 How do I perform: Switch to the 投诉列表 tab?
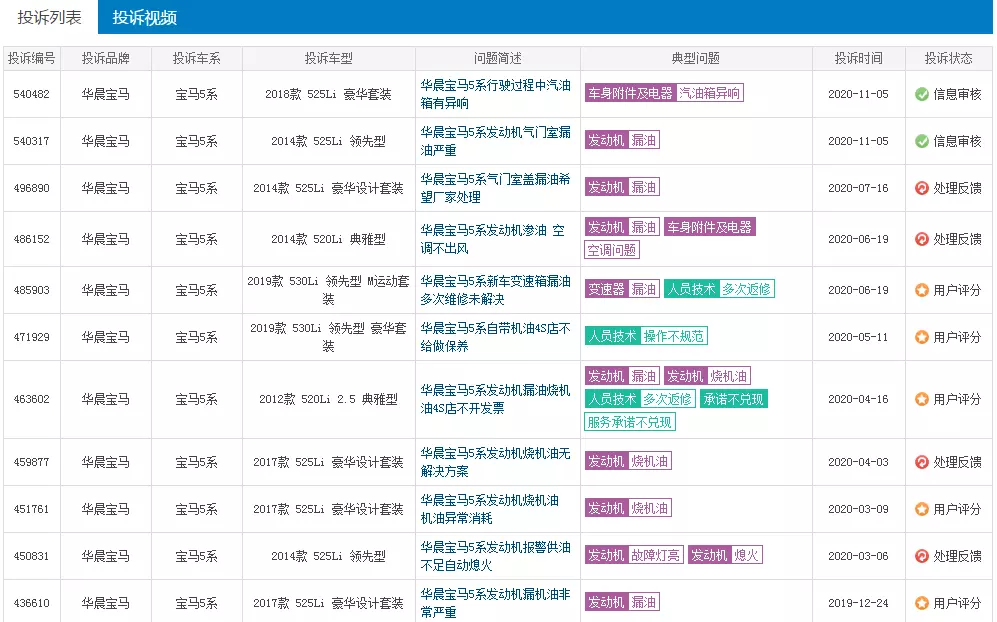tap(49, 17)
